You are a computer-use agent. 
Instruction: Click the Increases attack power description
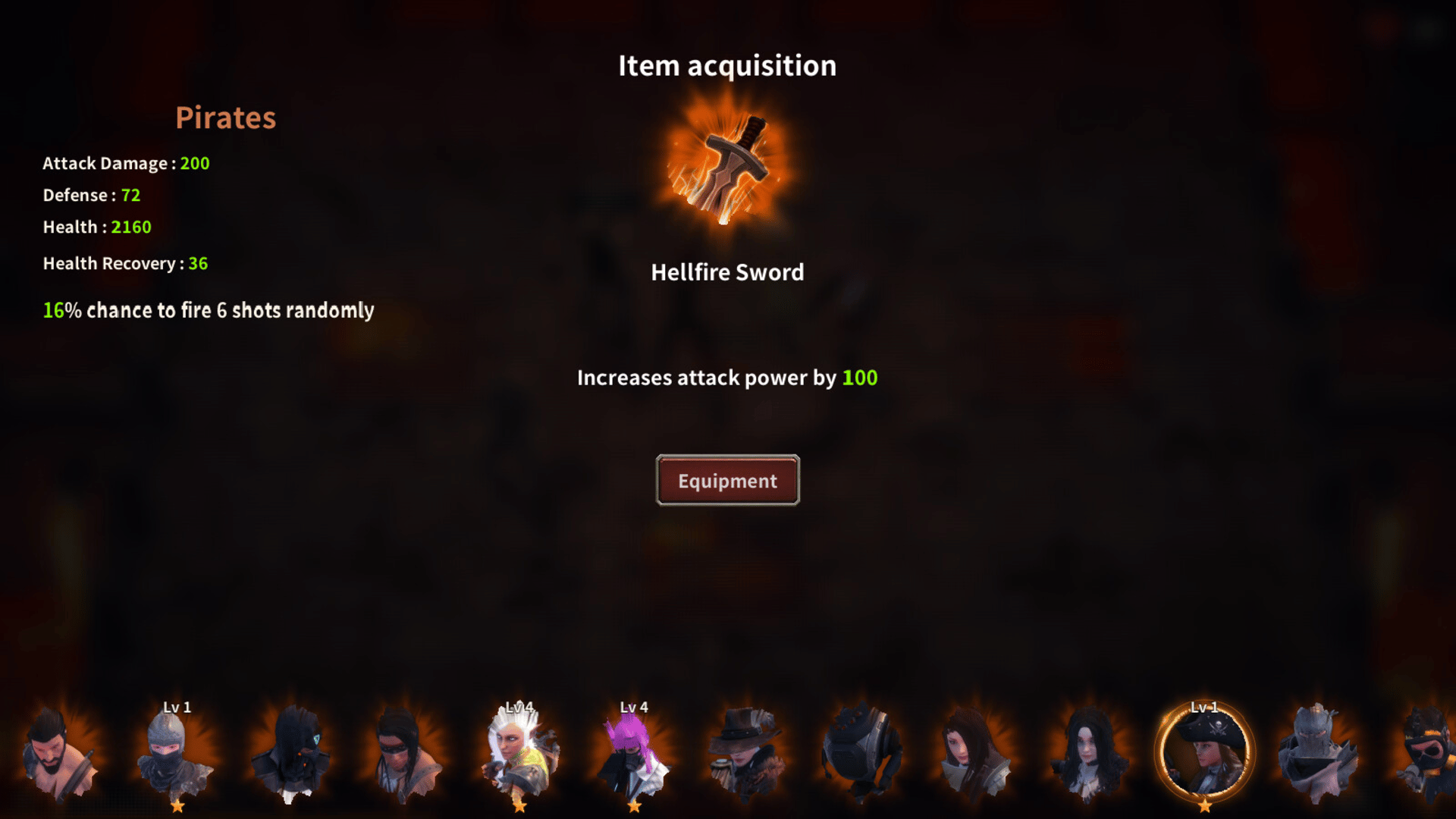click(727, 378)
